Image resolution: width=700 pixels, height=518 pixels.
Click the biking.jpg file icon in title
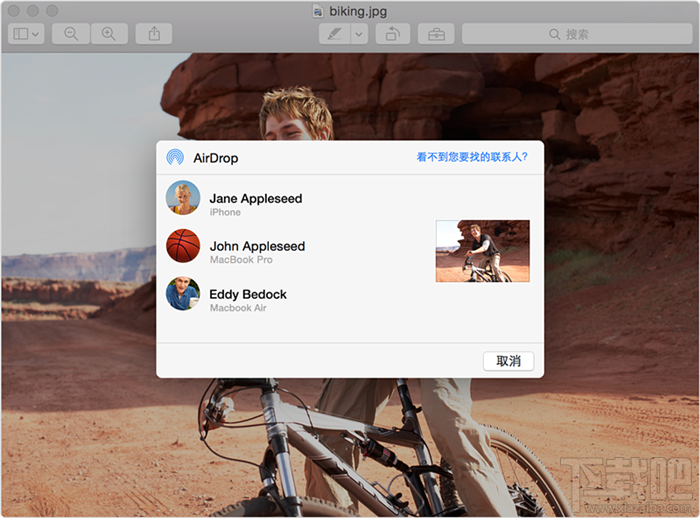click(317, 11)
